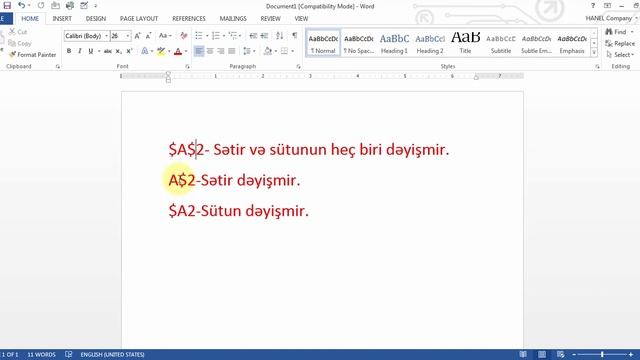Image resolution: width=640 pixels, height=360 pixels.
Task: Open the REFERENCES tab
Action: (x=189, y=18)
